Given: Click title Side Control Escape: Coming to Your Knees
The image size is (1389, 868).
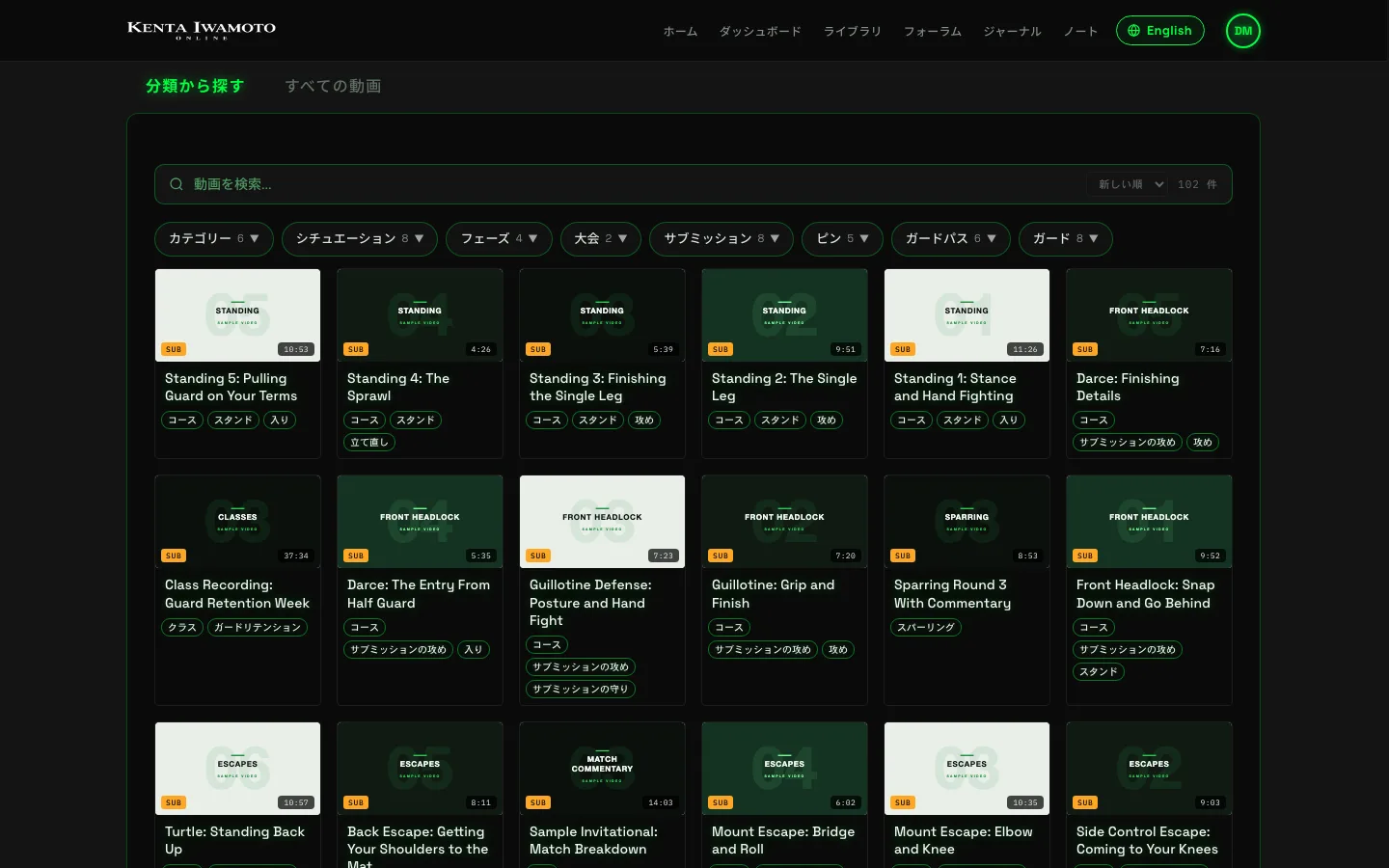Looking at the screenshot, I should pos(1147,840).
